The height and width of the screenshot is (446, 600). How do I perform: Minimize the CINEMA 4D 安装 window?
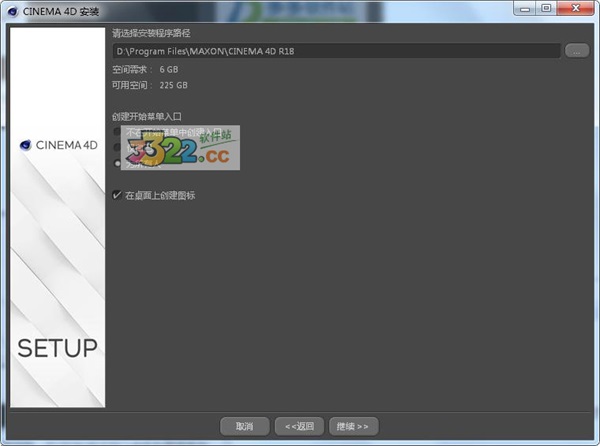click(x=525, y=8)
